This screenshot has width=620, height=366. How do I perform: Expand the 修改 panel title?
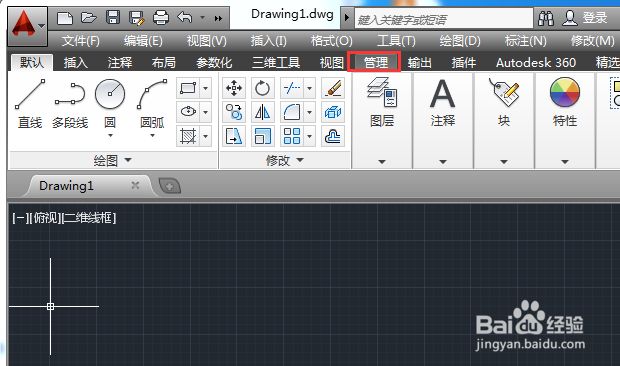pyautogui.click(x=285, y=160)
